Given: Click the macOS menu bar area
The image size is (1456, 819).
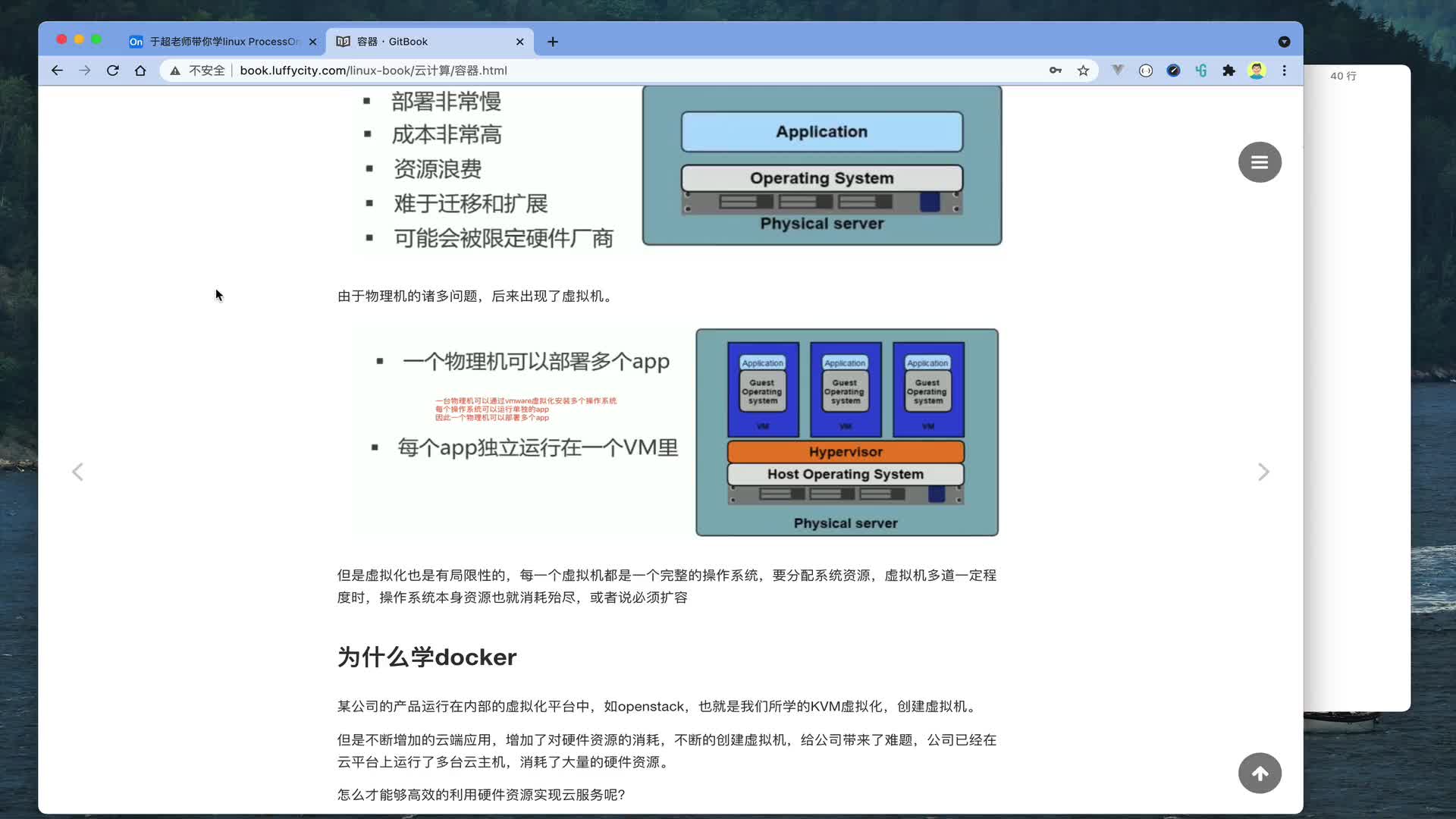Looking at the screenshot, I should click(728, 10).
